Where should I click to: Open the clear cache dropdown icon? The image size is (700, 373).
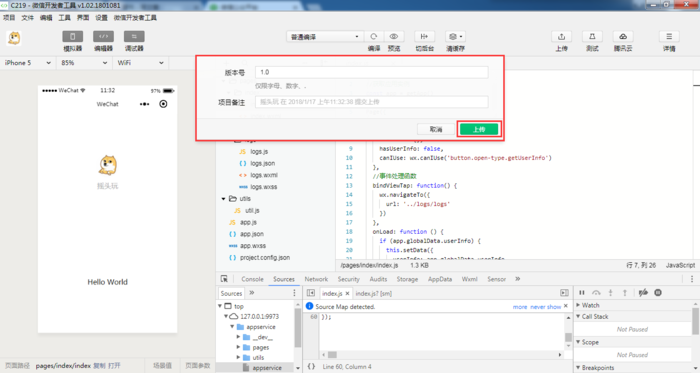(x=455, y=37)
